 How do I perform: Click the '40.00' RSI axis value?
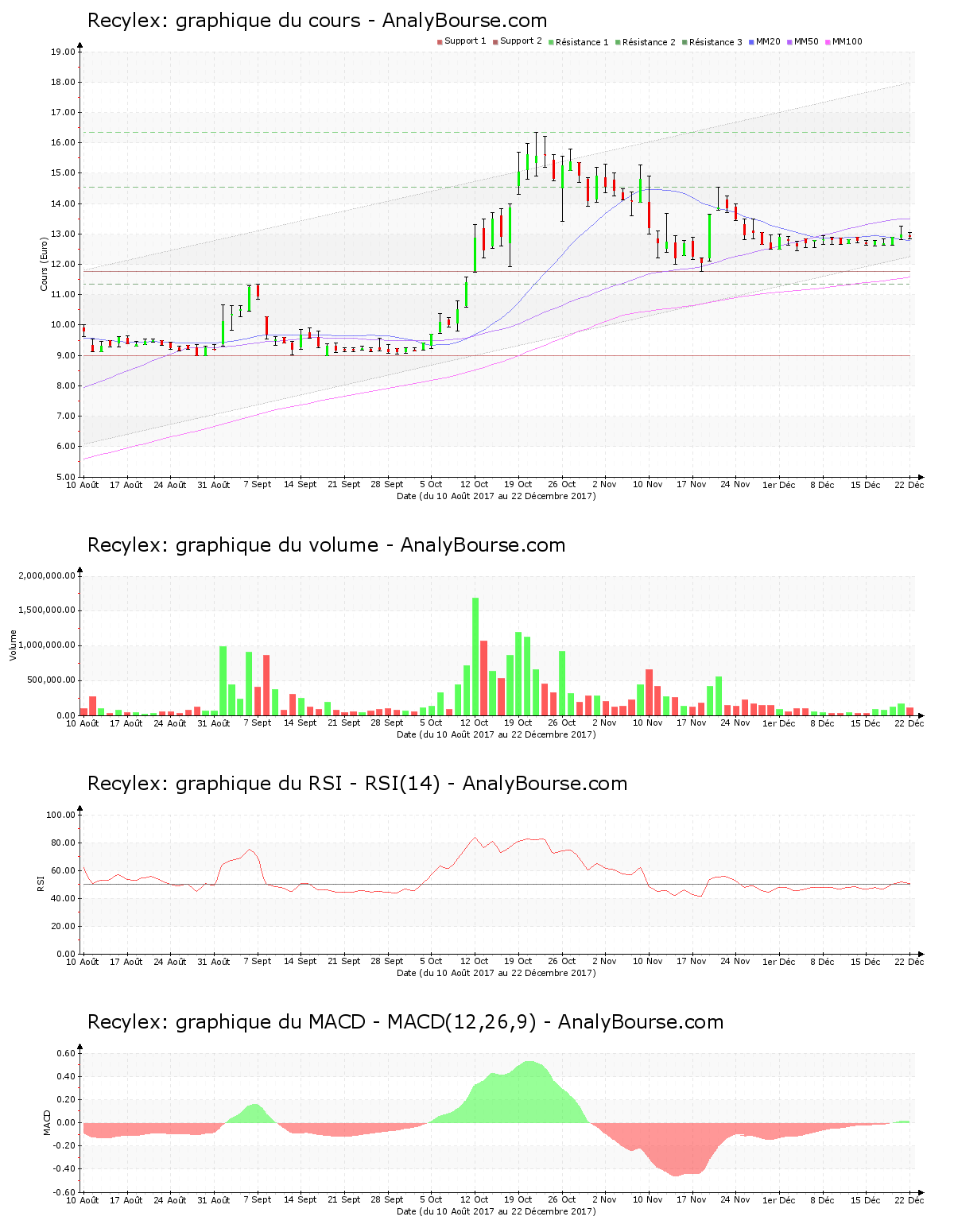tap(63, 898)
